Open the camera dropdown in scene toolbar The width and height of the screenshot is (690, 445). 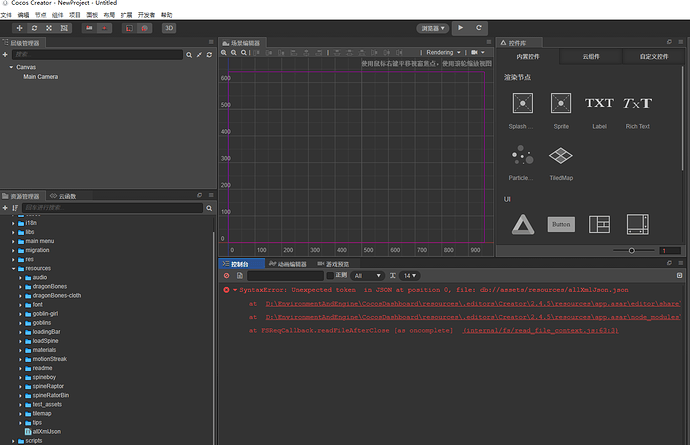pyautogui.click(x=478, y=52)
